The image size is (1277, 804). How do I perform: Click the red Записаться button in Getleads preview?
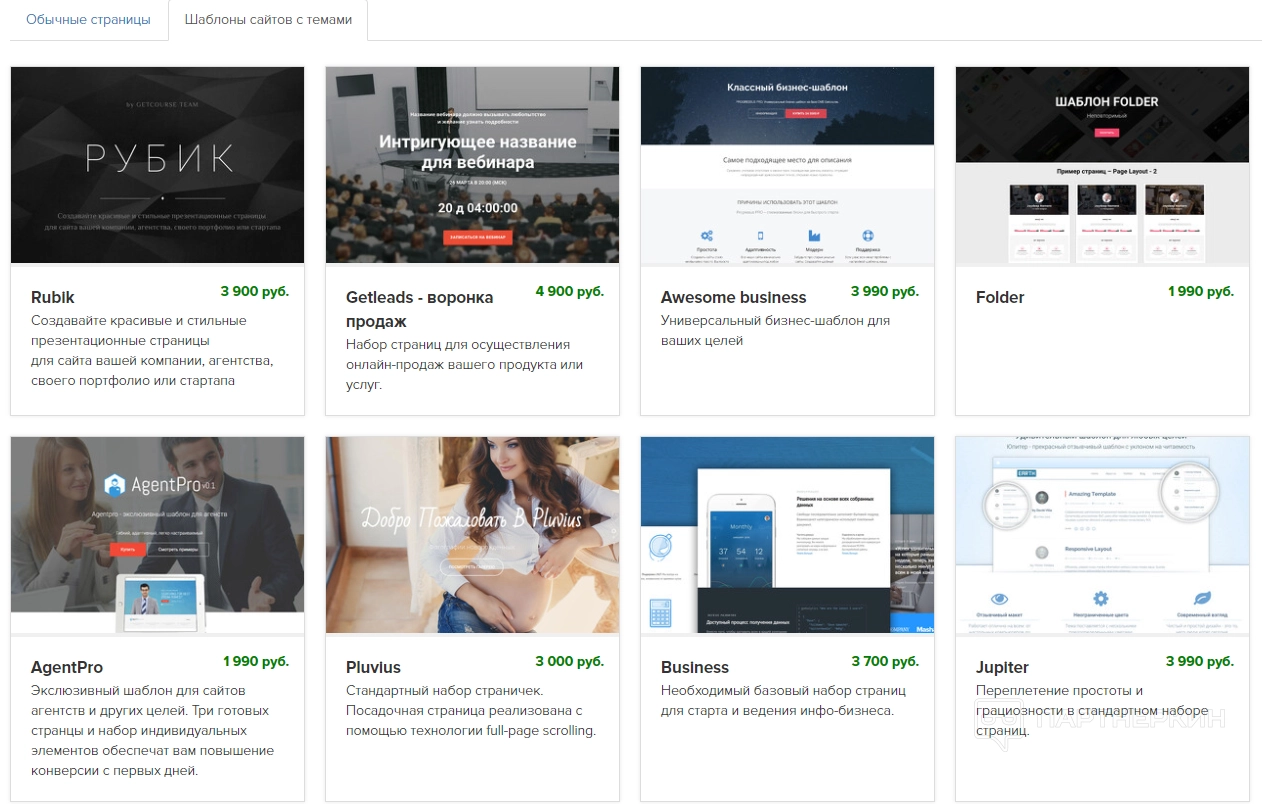tap(477, 237)
